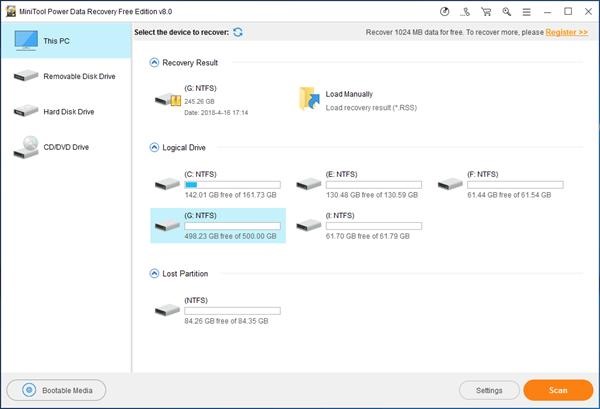Open the hamburger menu icon
The width and height of the screenshot is (600, 409).
click(527, 12)
